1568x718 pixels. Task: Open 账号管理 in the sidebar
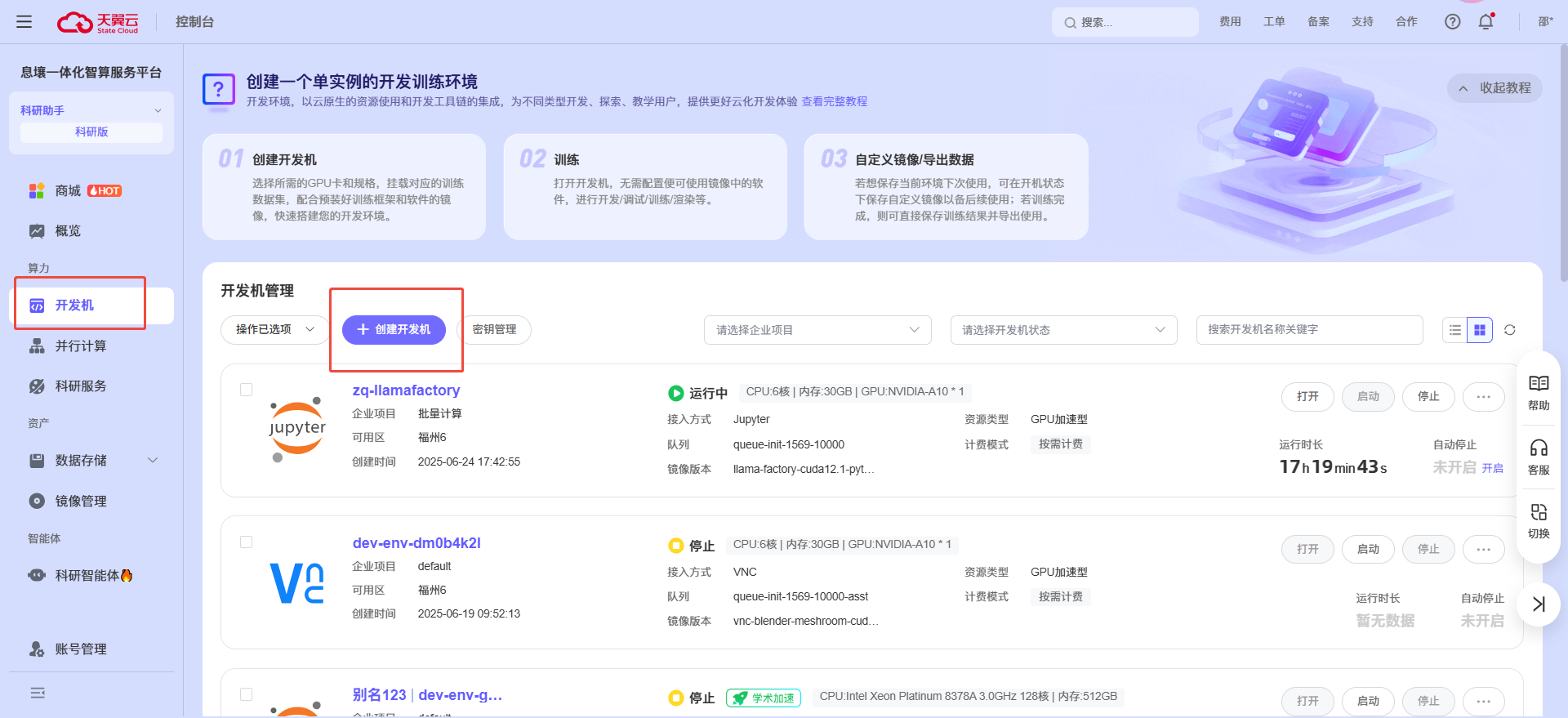[x=81, y=649]
